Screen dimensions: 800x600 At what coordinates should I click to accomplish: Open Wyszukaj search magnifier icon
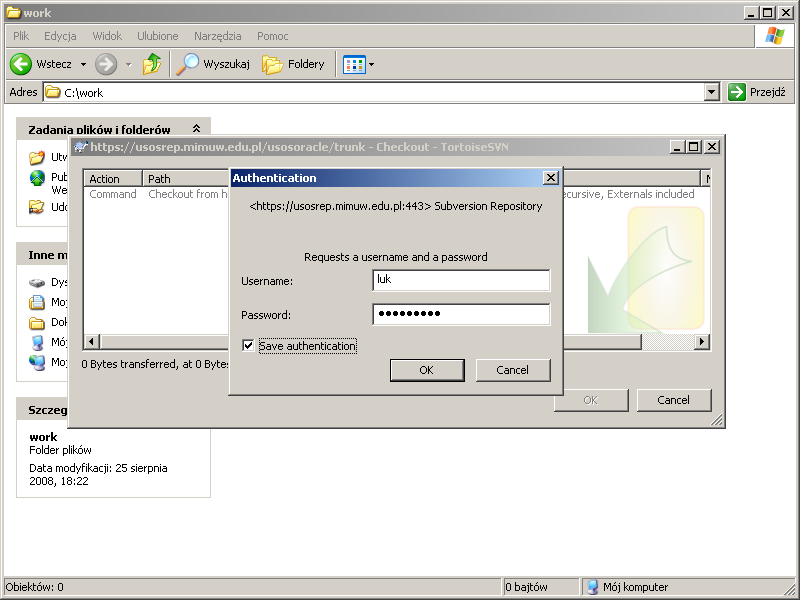187,64
